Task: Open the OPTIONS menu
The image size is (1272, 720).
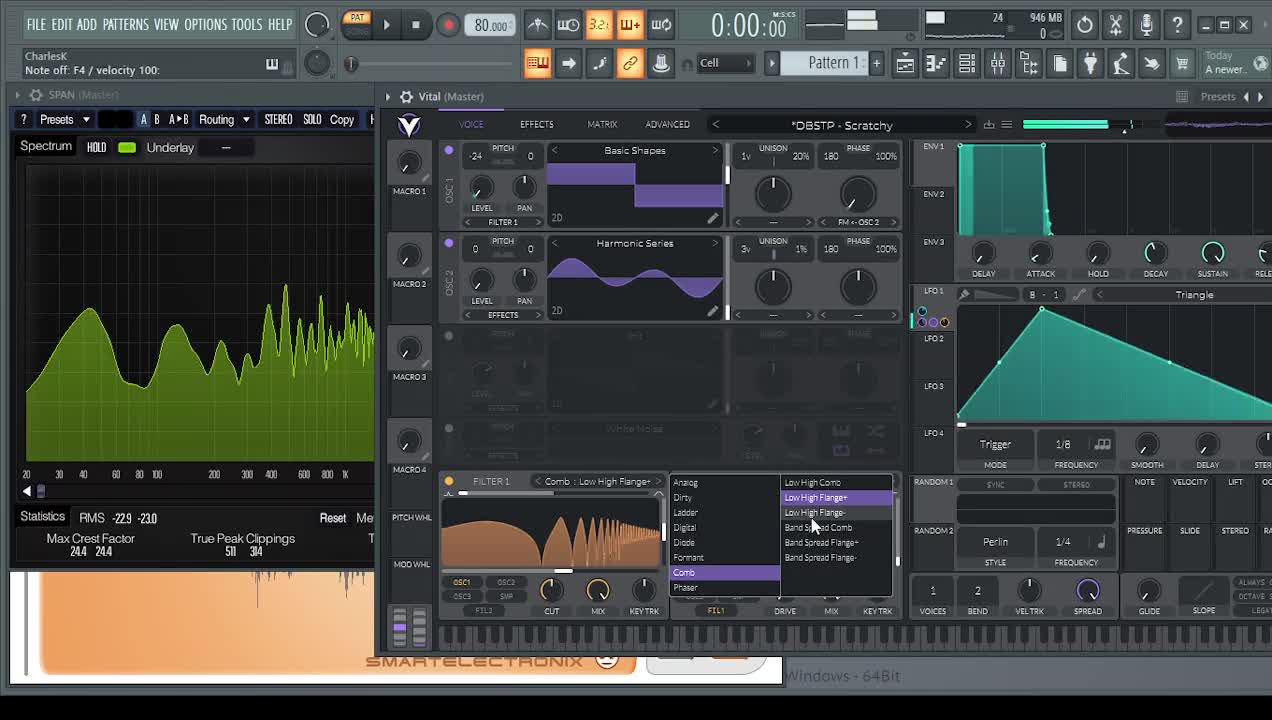Action: (x=205, y=24)
